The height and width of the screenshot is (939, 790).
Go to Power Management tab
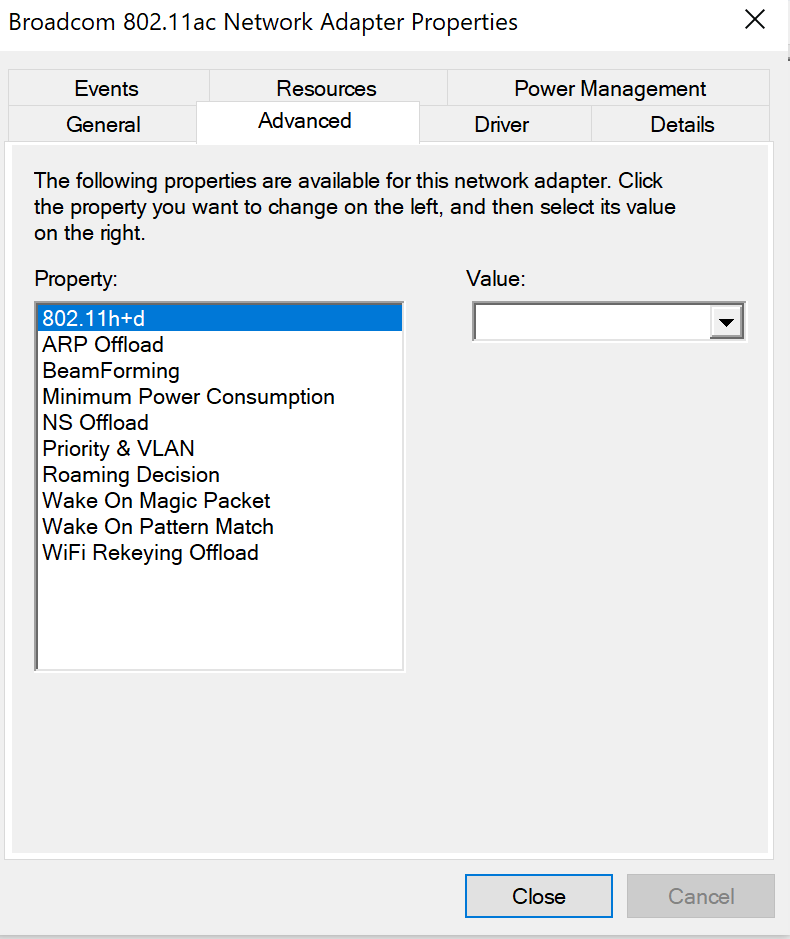coord(609,88)
